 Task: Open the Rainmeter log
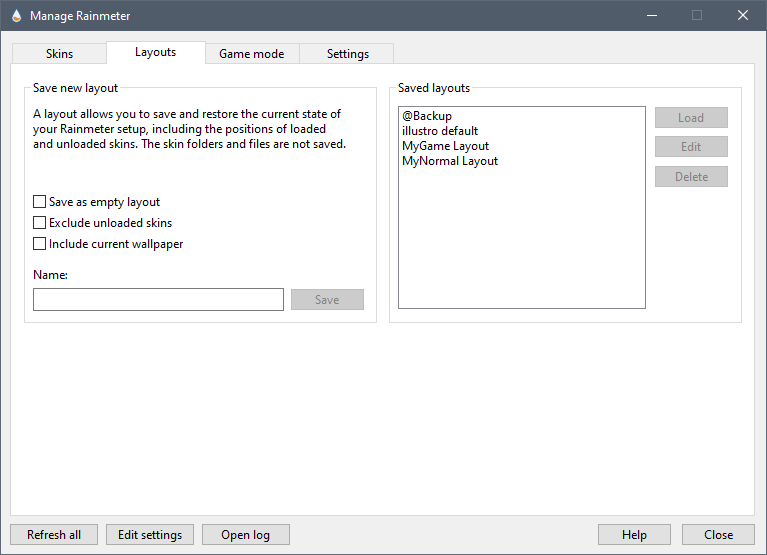(246, 534)
